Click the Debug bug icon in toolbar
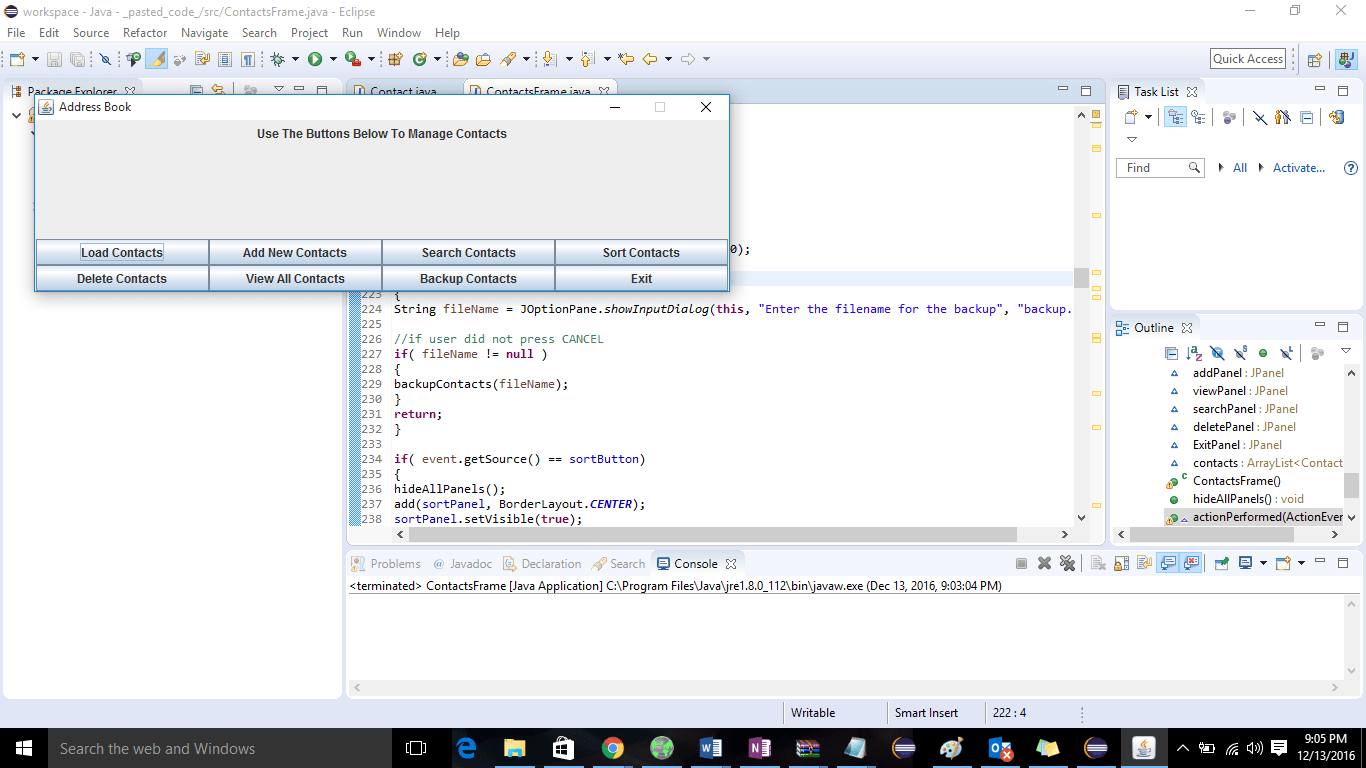1366x768 pixels. pos(278,59)
